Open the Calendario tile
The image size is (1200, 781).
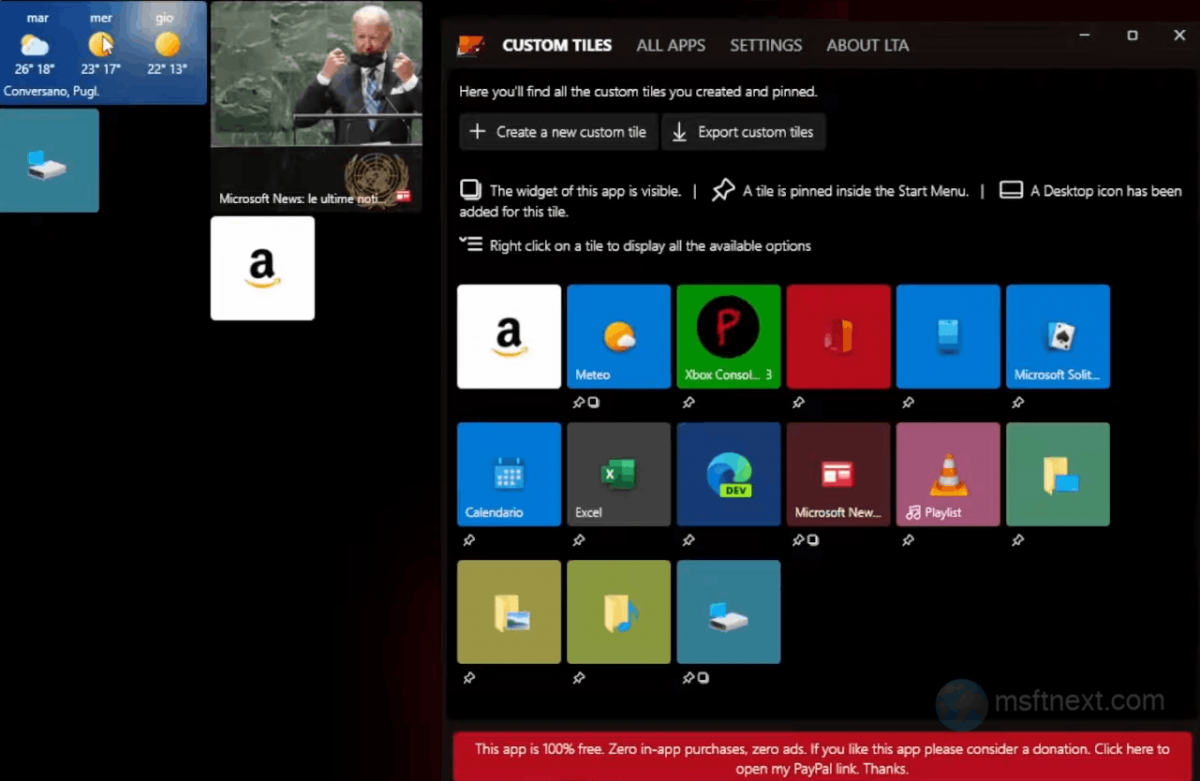coord(508,473)
